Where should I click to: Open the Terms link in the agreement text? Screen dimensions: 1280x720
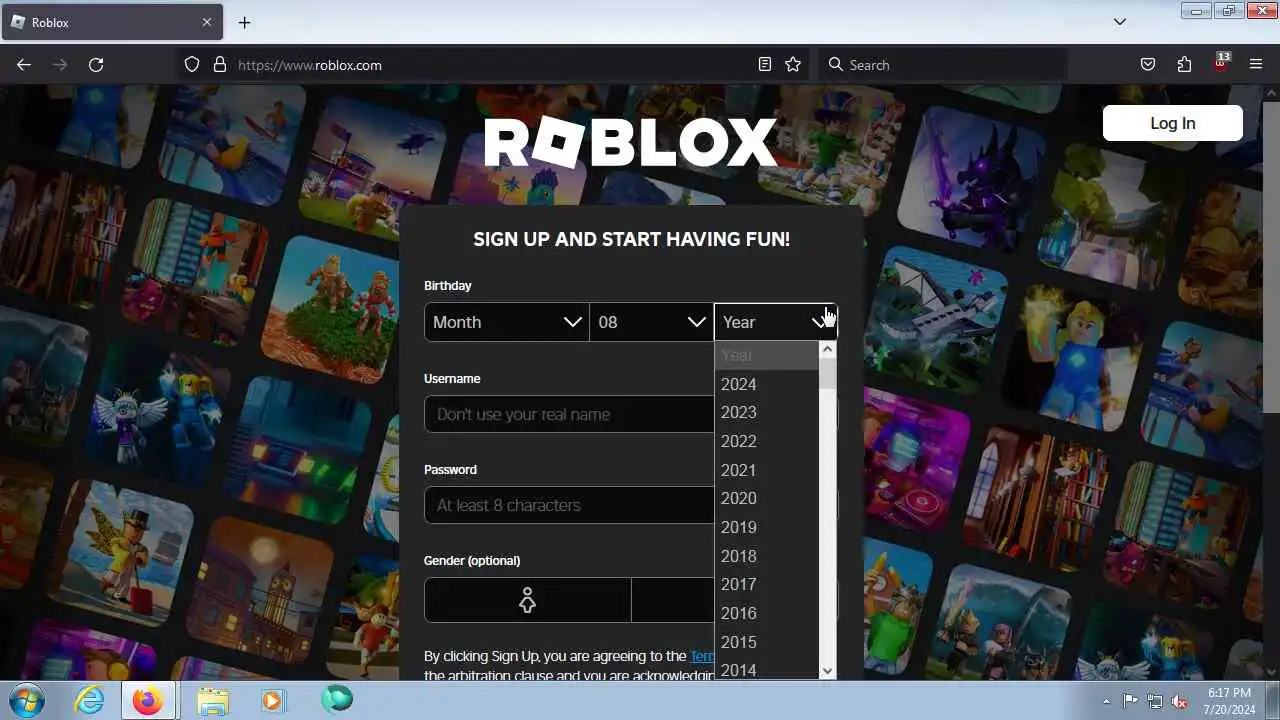point(702,656)
